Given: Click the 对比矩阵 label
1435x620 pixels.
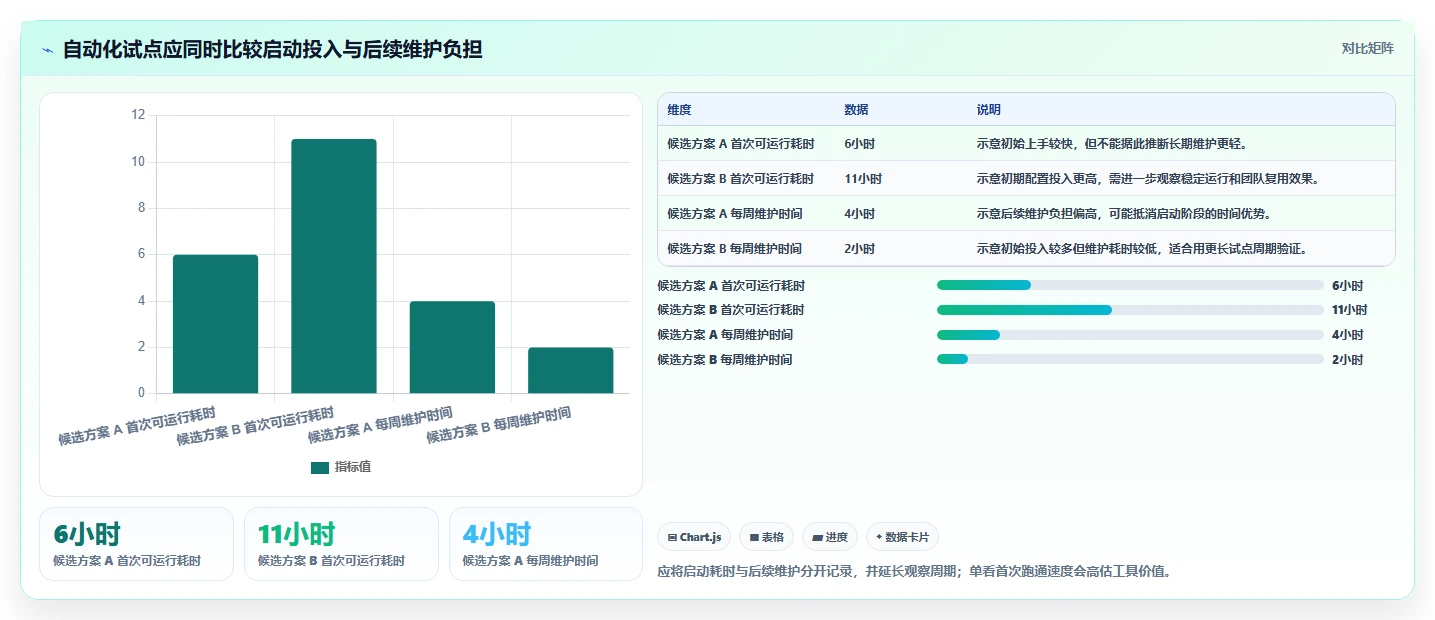Looking at the screenshot, I should click(1367, 48).
